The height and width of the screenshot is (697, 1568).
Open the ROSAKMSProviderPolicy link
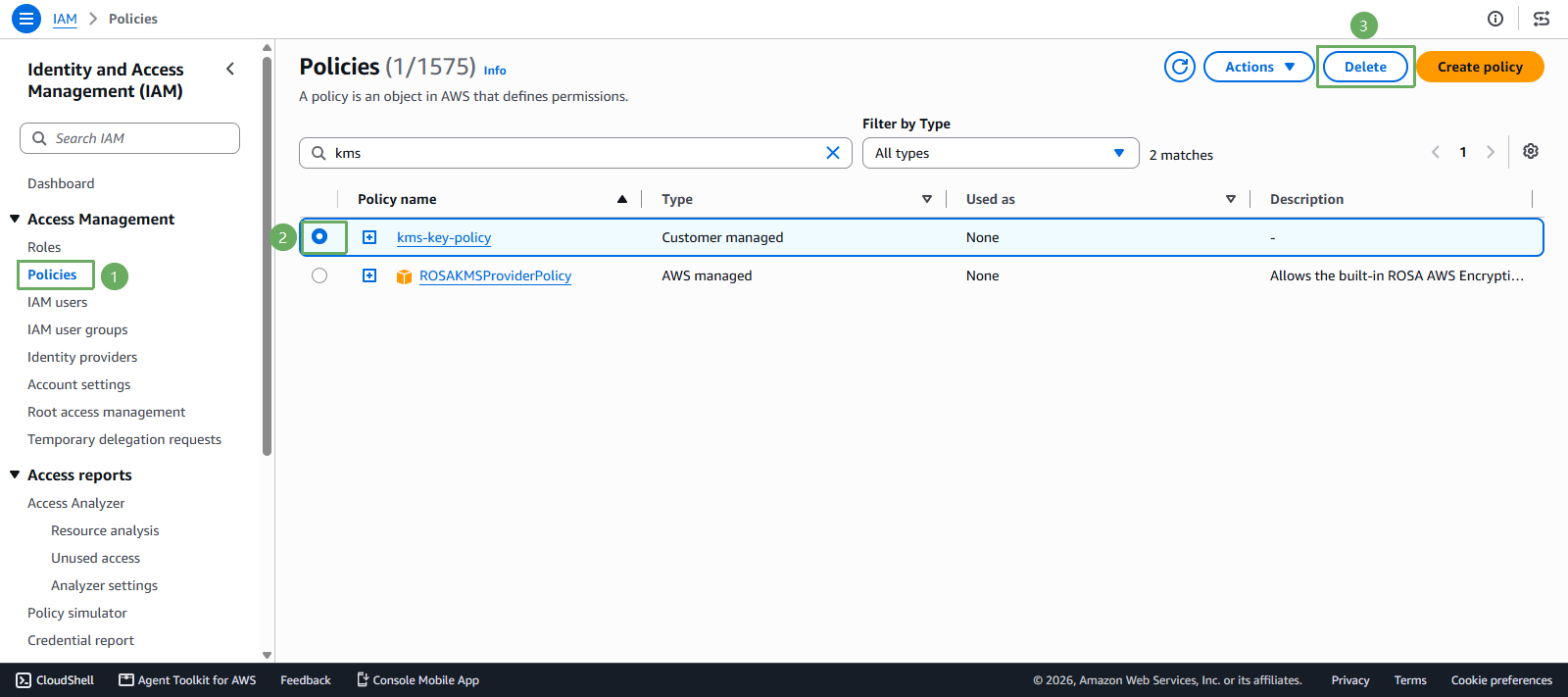[x=495, y=275]
